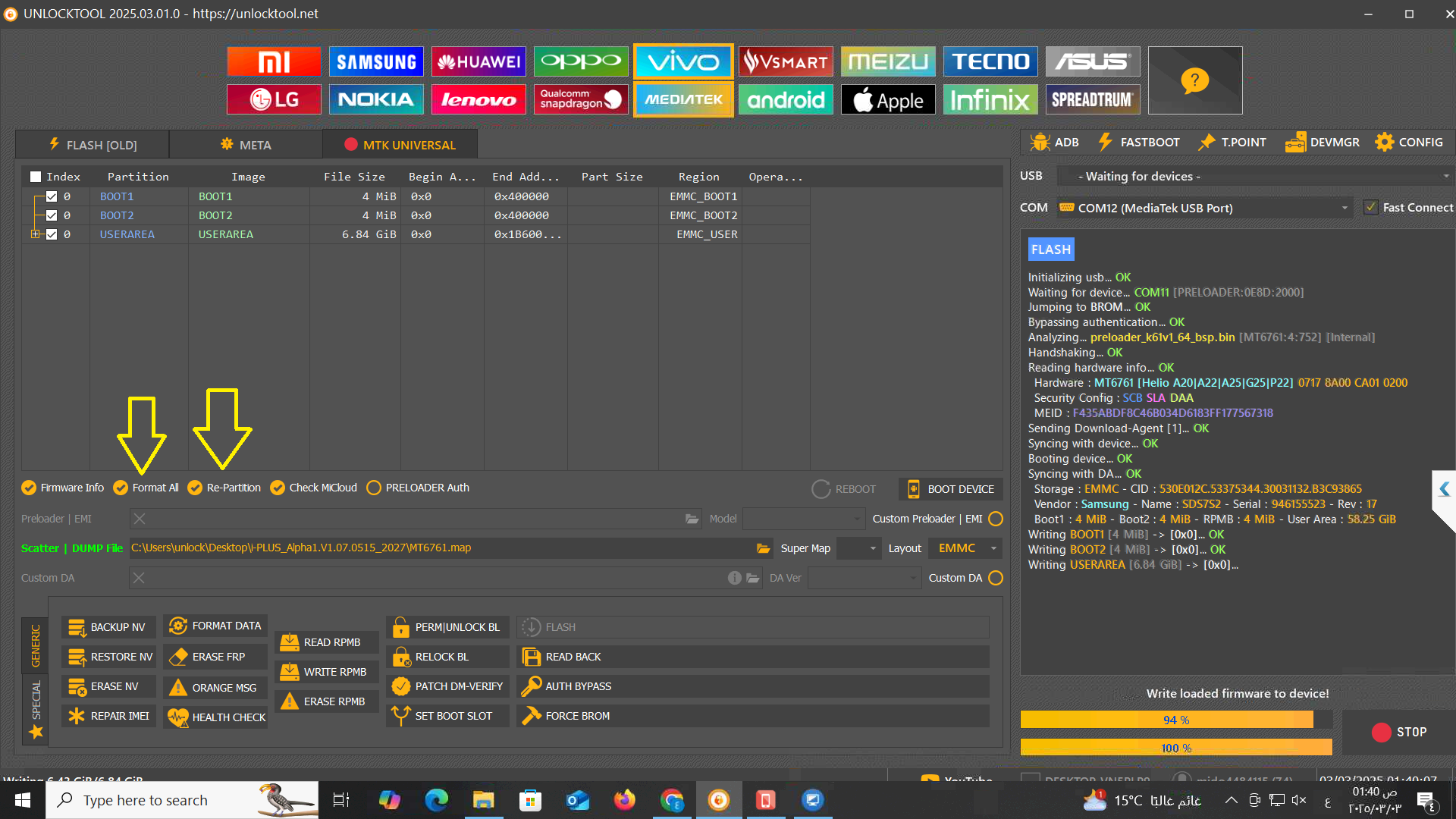Viewport: 1456px width, 819px height.
Task: Select the Vsmart brand logo
Action: (x=786, y=61)
